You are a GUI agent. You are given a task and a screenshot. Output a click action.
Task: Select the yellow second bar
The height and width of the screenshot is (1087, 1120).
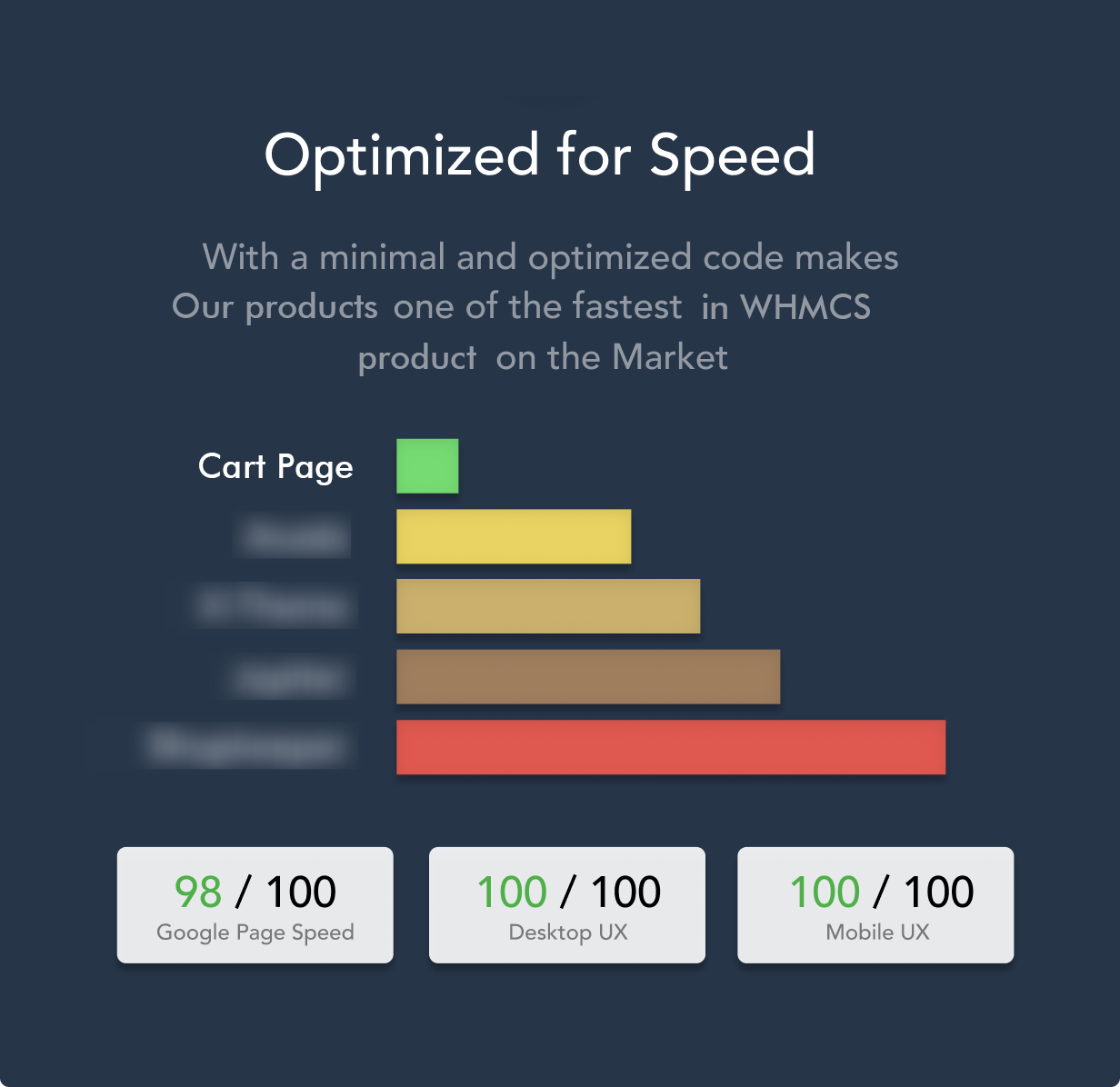[x=514, y=536]
